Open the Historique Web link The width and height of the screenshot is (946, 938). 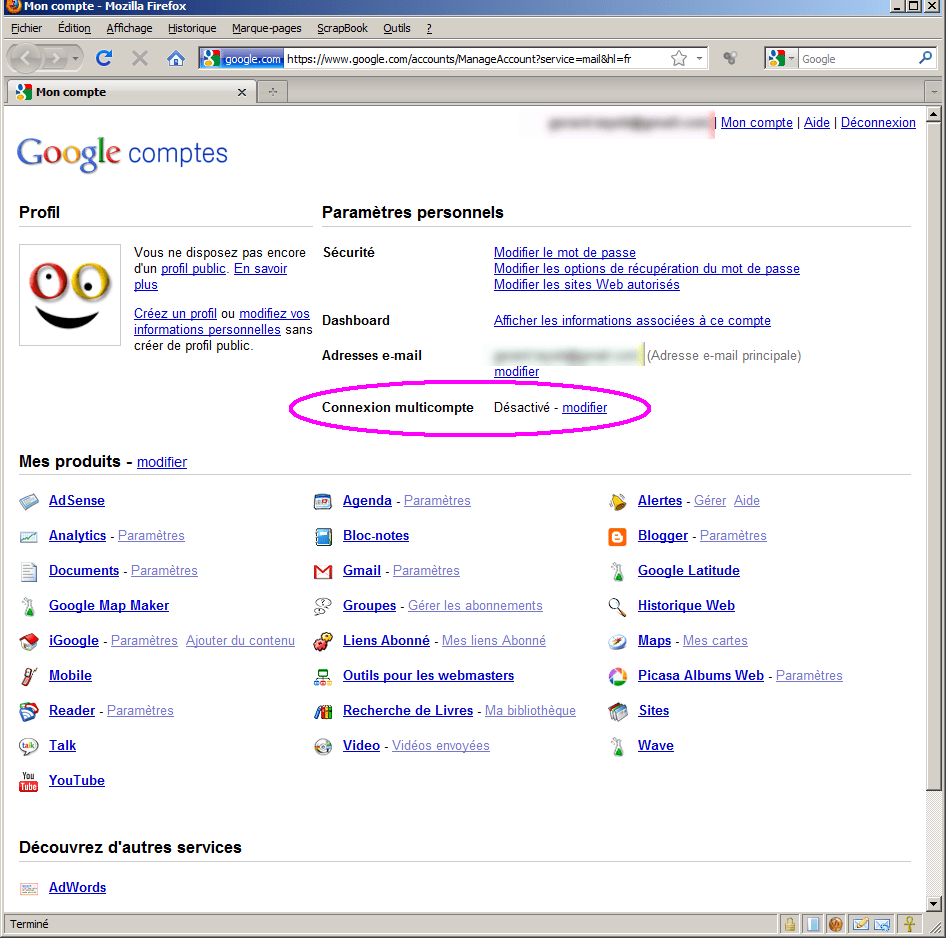point(686,606)
